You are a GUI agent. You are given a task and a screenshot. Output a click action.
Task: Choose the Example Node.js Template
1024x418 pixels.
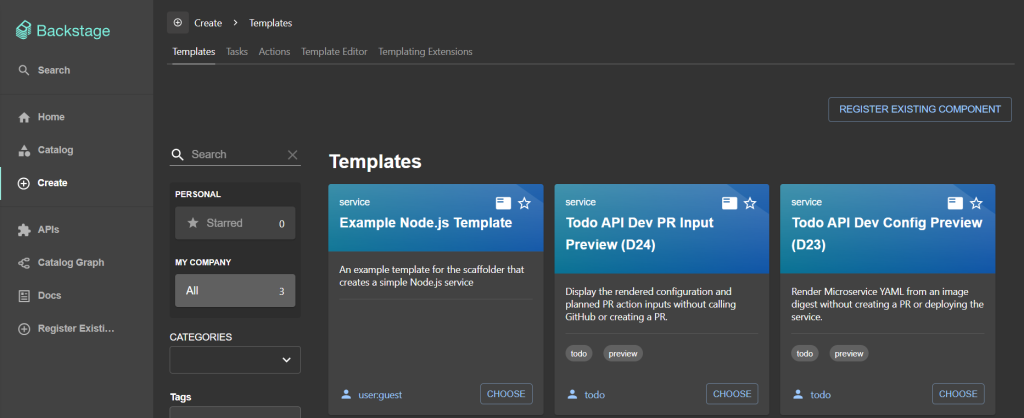pyautogui.click(x=506, y=394)
